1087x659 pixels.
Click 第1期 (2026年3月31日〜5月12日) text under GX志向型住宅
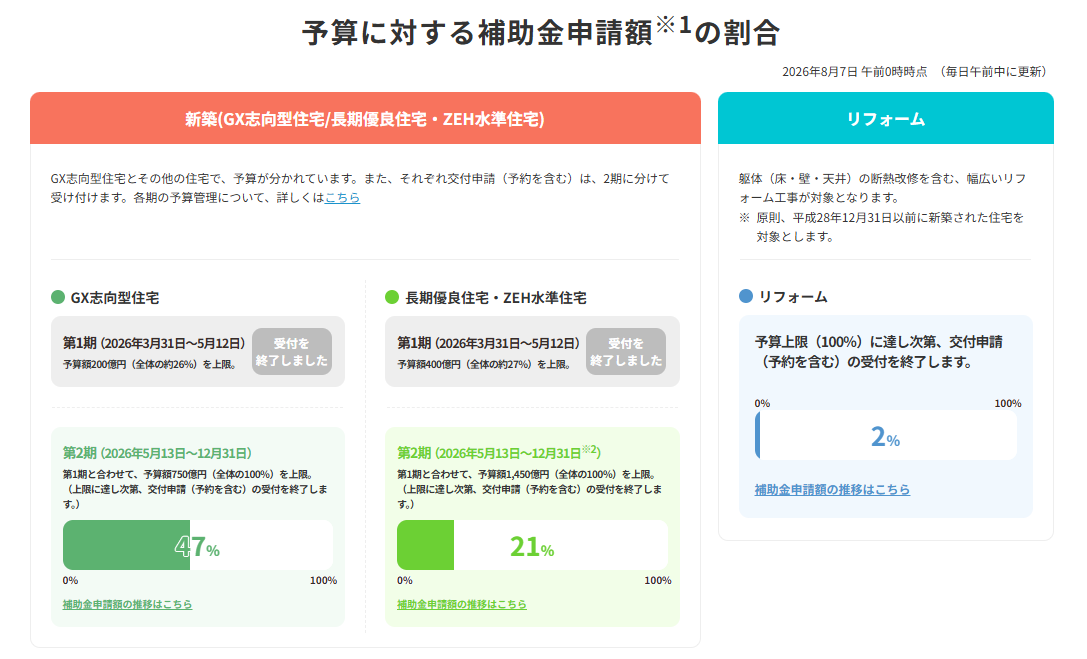point(154,343)
